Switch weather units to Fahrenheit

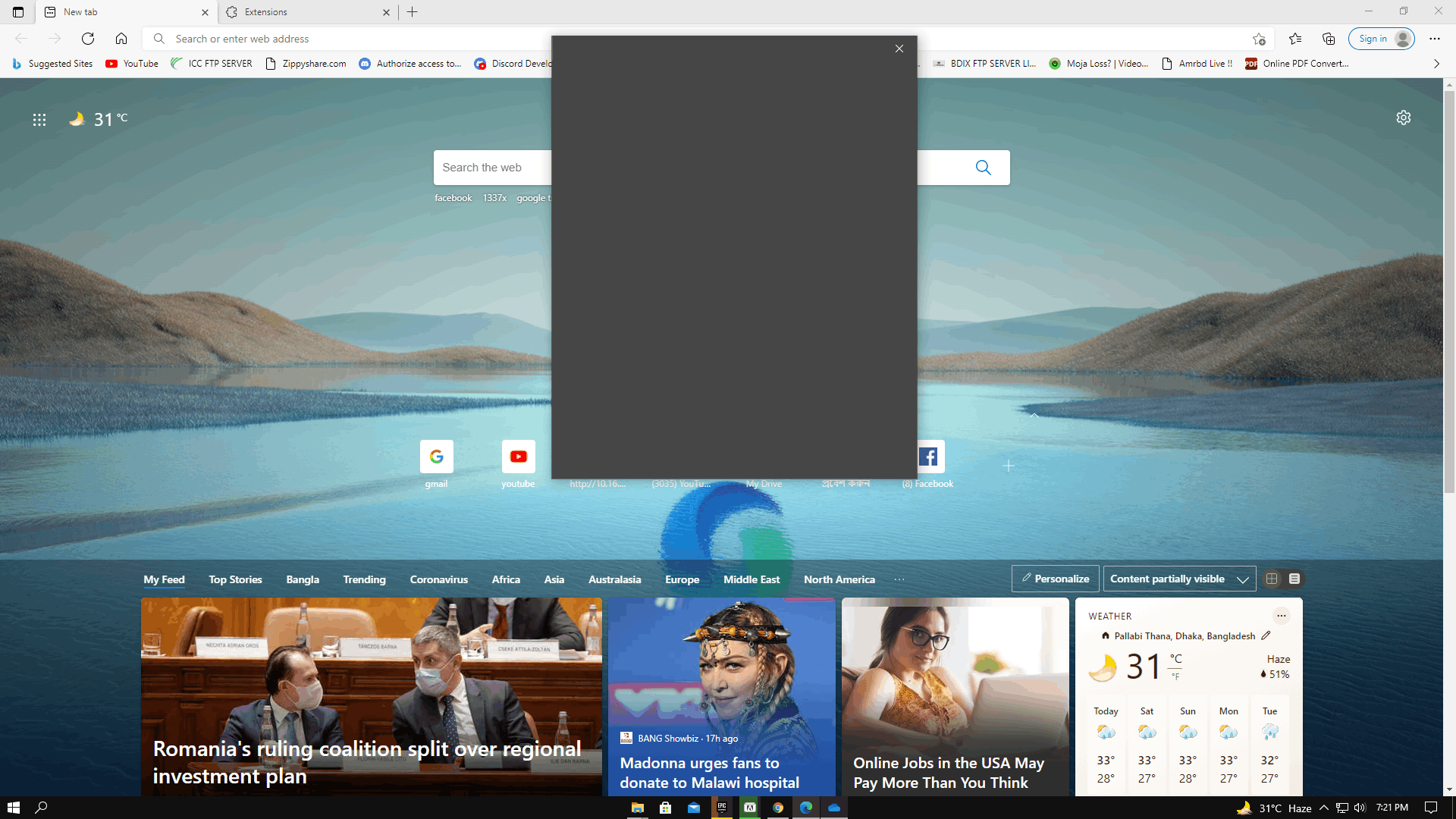point(1175,676)
